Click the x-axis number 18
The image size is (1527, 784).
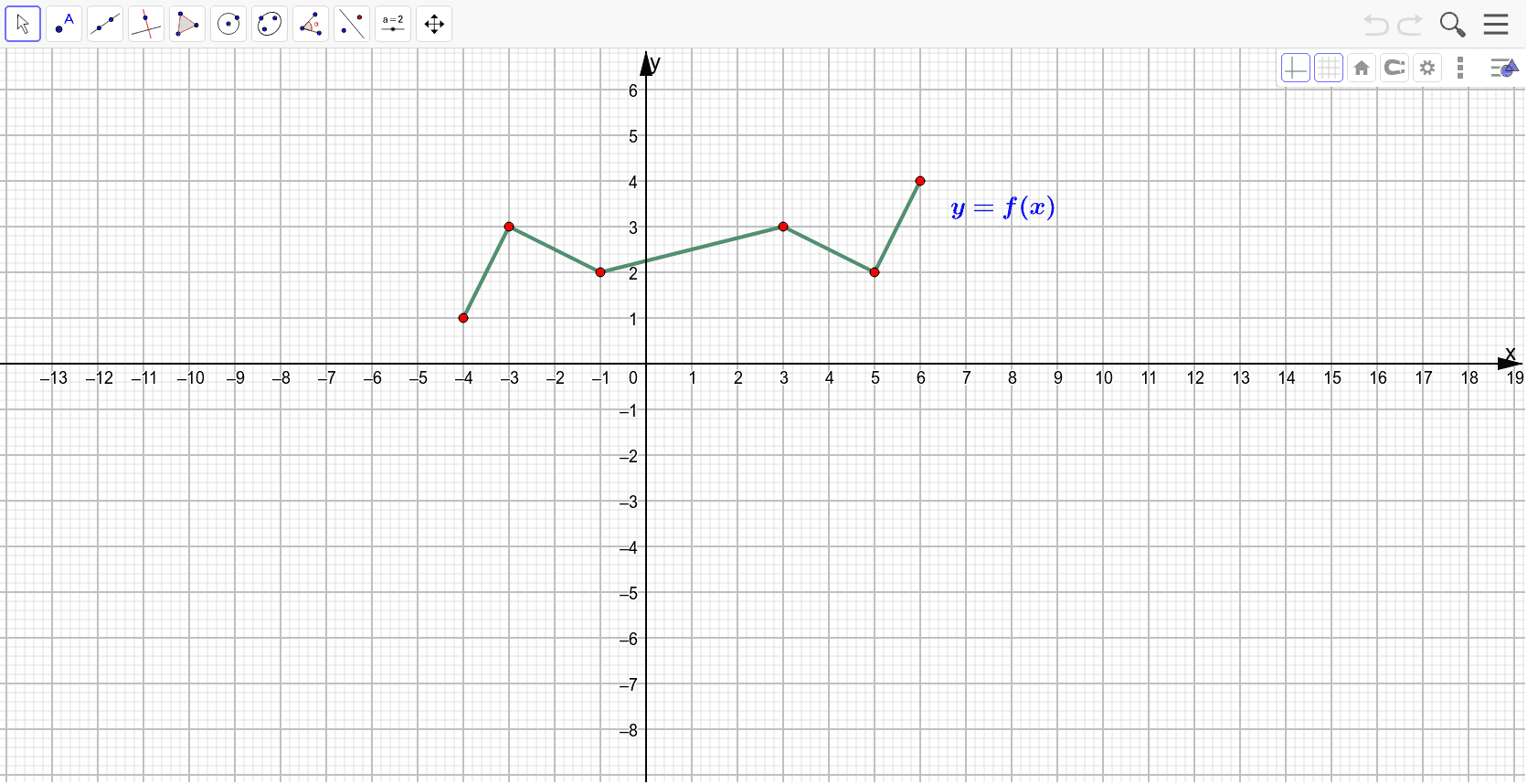click(x=1469, y=378)
